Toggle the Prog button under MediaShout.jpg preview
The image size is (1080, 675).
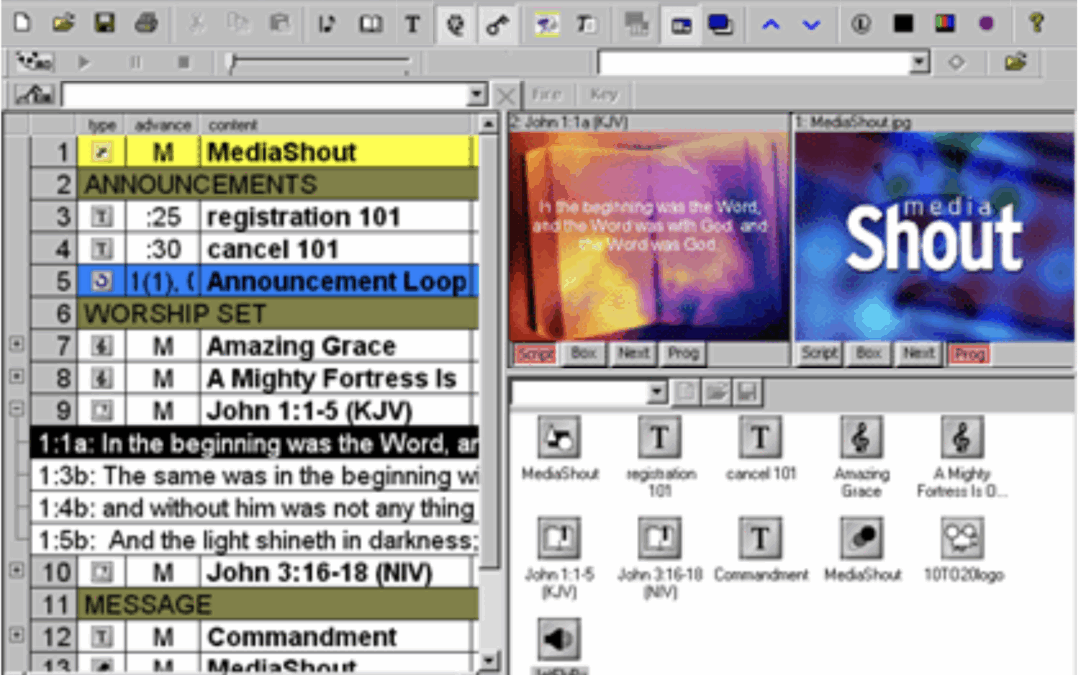pos(967,353)
